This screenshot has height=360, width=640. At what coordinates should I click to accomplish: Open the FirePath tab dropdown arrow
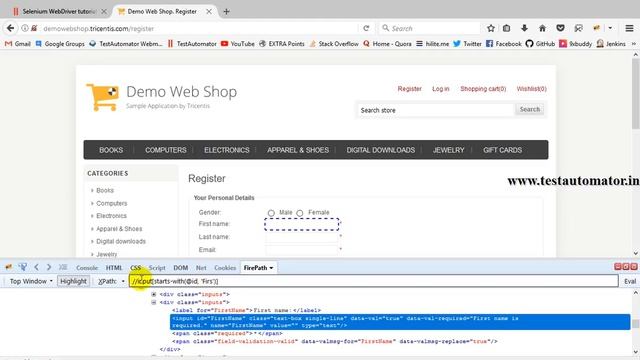(x=271, y=268)
